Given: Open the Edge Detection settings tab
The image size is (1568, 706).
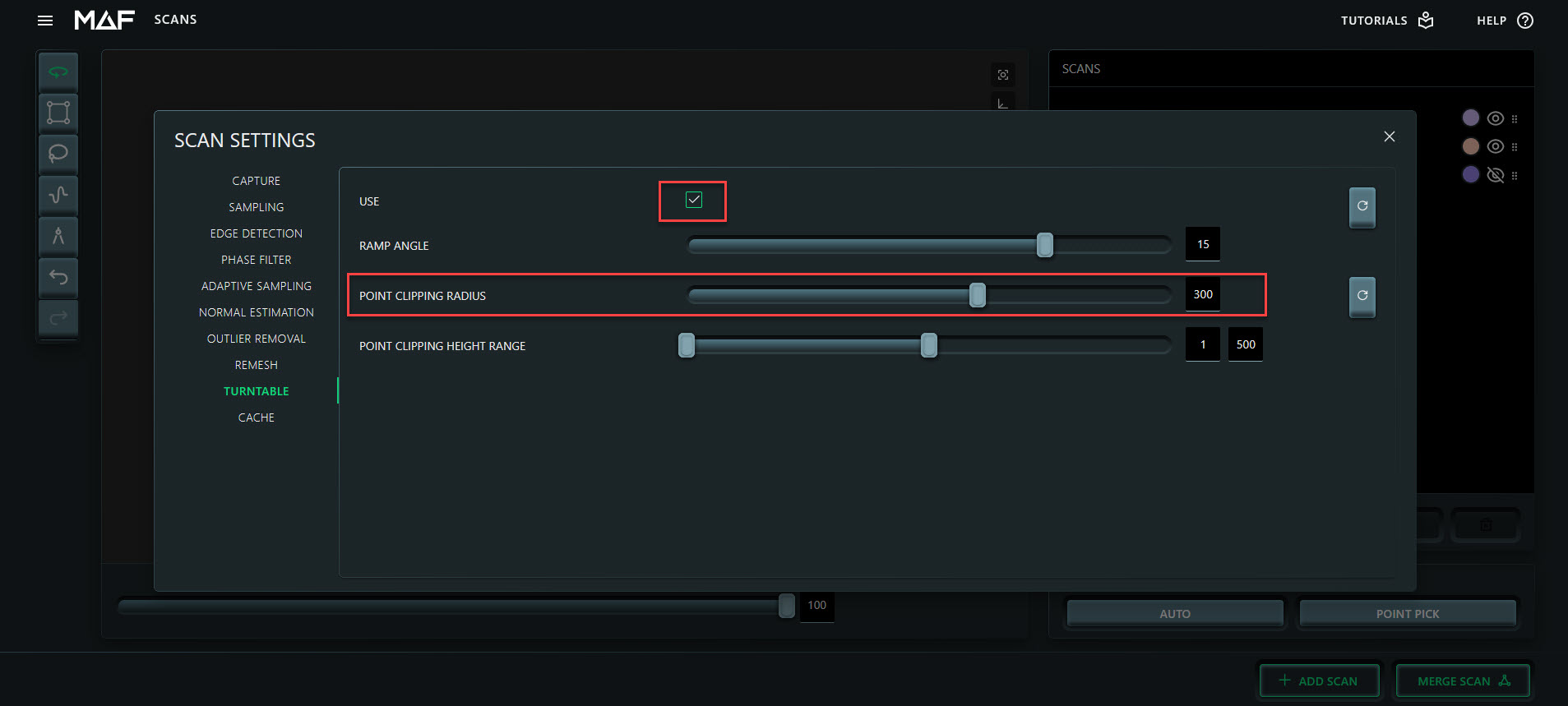Looking at the screenshot, I should point(256,233).
